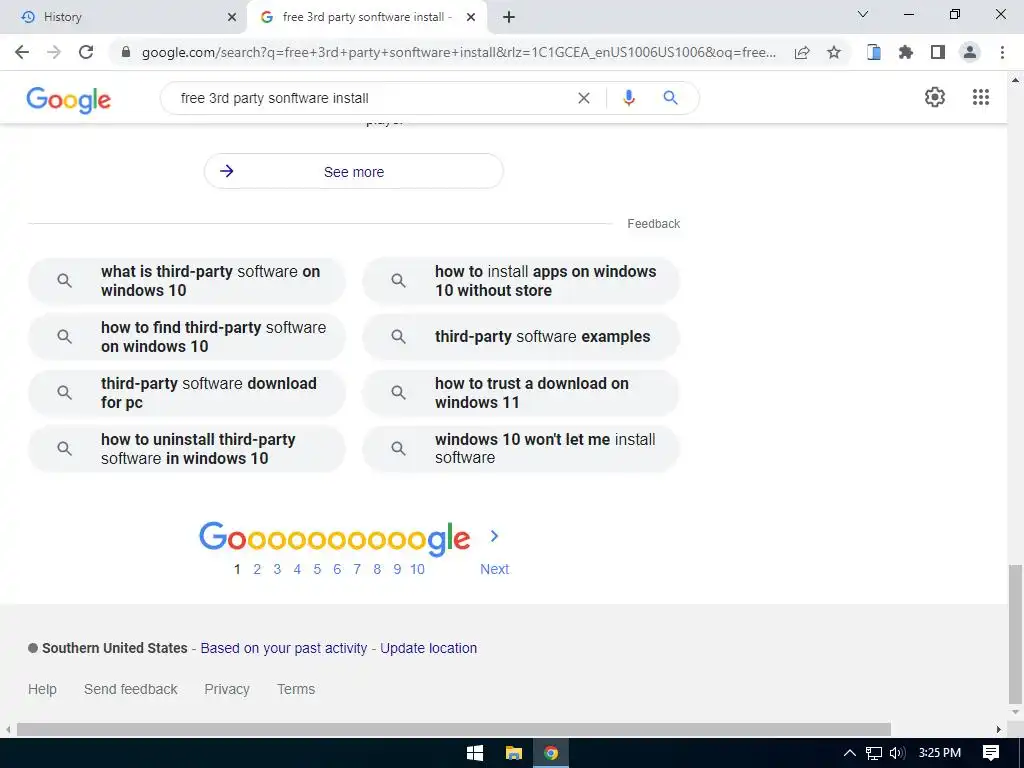The height and width of the screenshot is (768, 1024).
Task: Open File Explorer from taskbar
Action: (x=514, y=753)
